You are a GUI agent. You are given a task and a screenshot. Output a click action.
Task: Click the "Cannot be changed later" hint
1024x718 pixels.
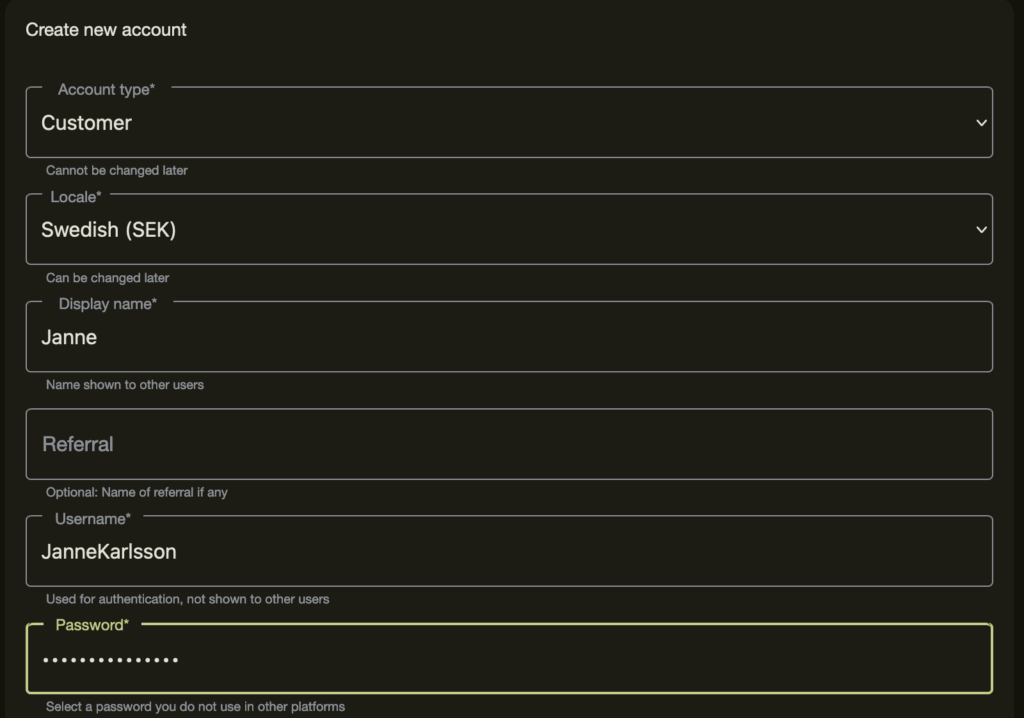116,171
